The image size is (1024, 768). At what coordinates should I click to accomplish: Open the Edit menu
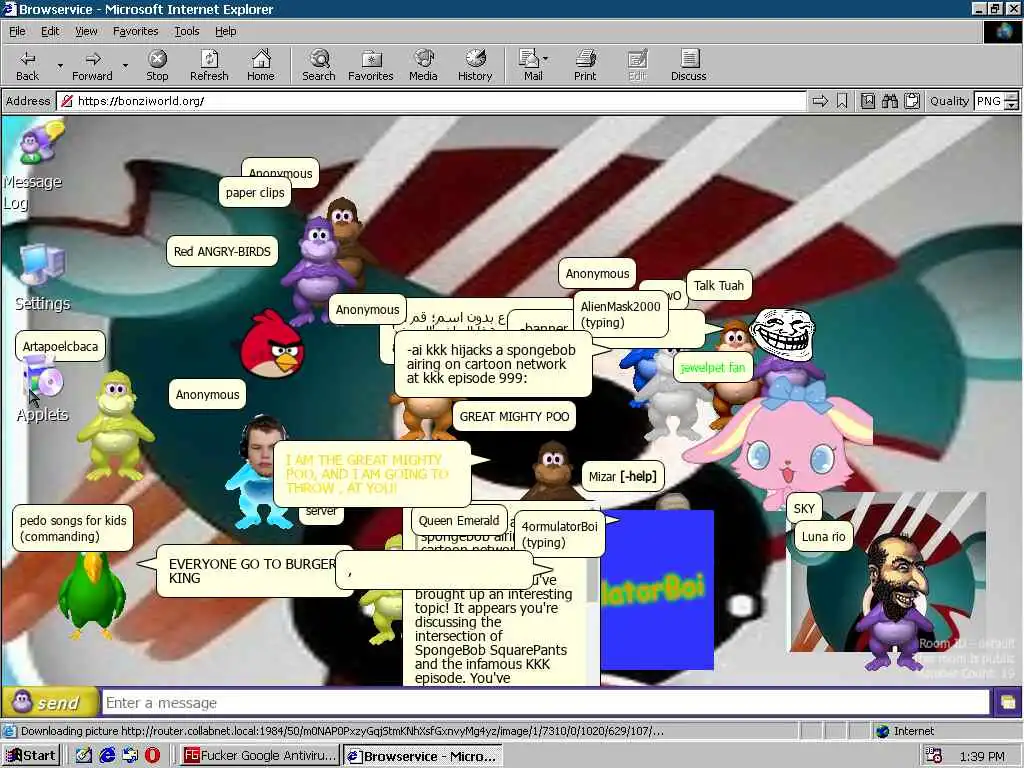click(x=50, y=31)
